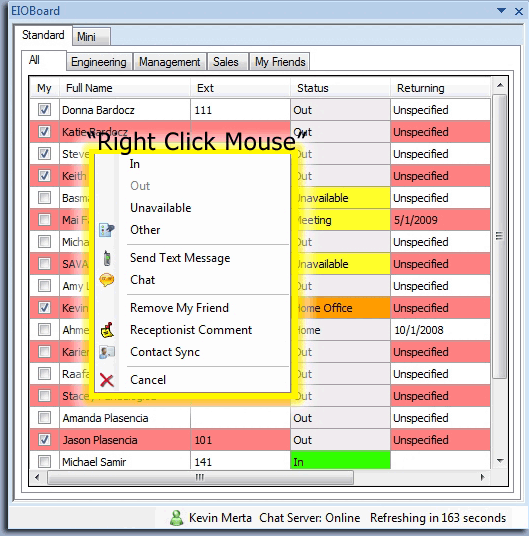Screen dimensions: 529x536
Task: Toggle My checkbox for Katie Bardocz
Action: click(44, 132)
